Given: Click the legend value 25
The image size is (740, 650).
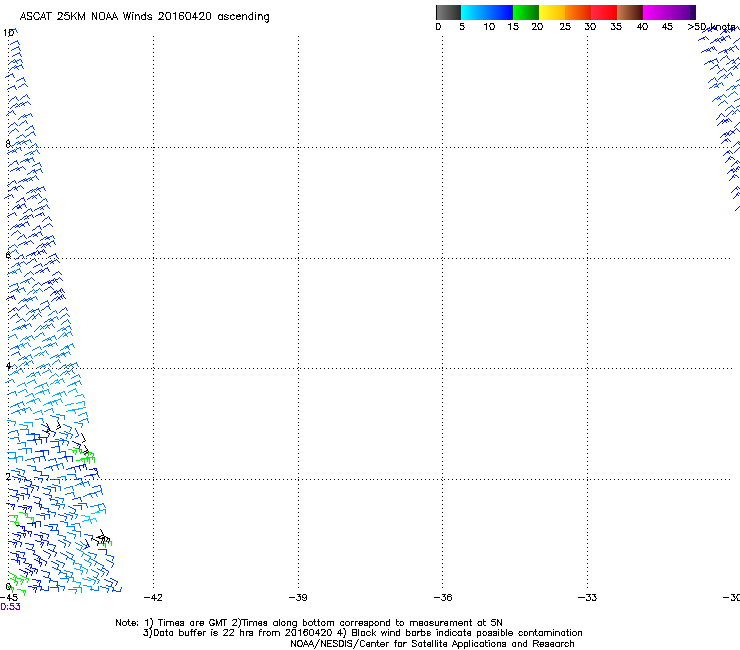Looking at the screenshot, I should [565, 27].
